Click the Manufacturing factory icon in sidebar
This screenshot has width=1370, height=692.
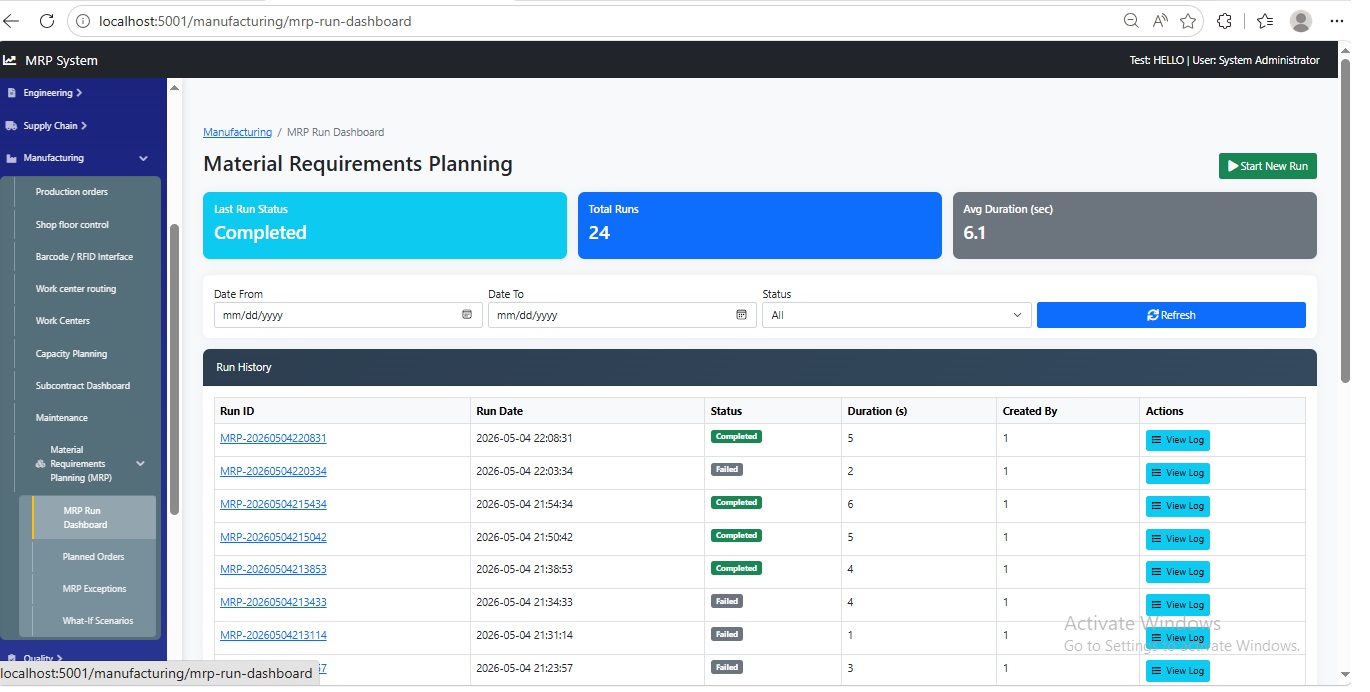[12, 158]
